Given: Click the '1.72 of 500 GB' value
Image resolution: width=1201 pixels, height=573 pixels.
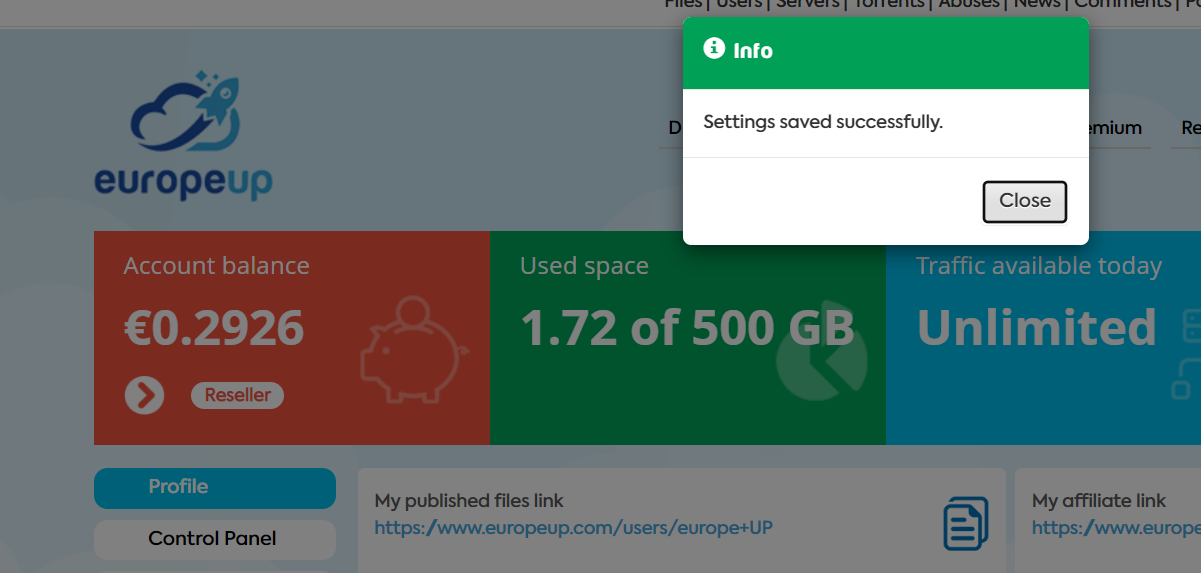Looking at the screenshot, I should (688, 327).
